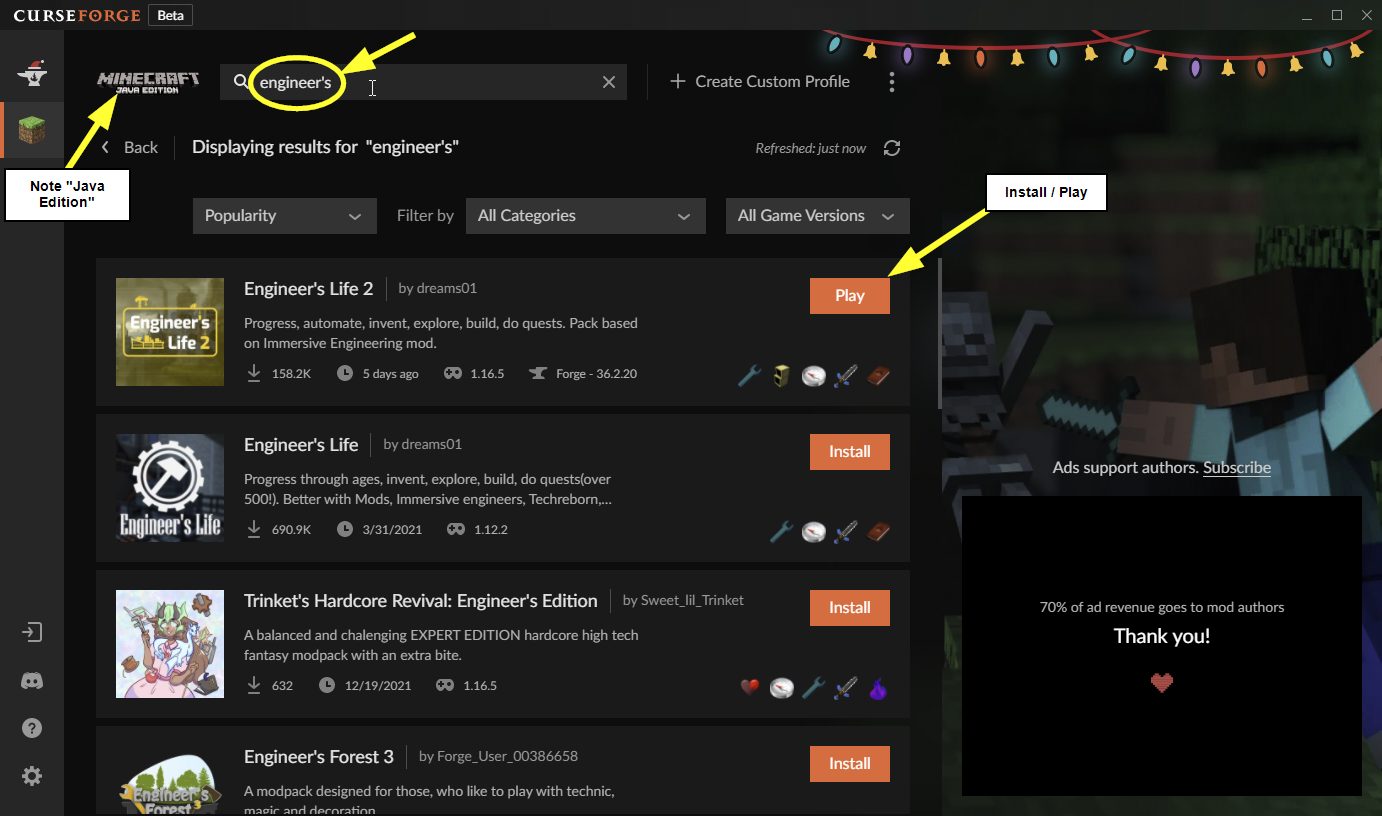Install the Engineer's Forest 3 modpack
Viewport: 1382px width, 816px height.
tap(849, 764)
